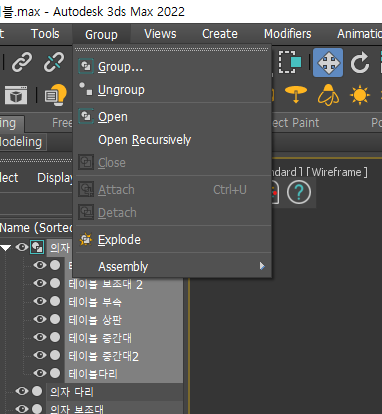Click the Name (Sorted) column header
Viewport: 382px width, 414px height.
tap(36, 228)
